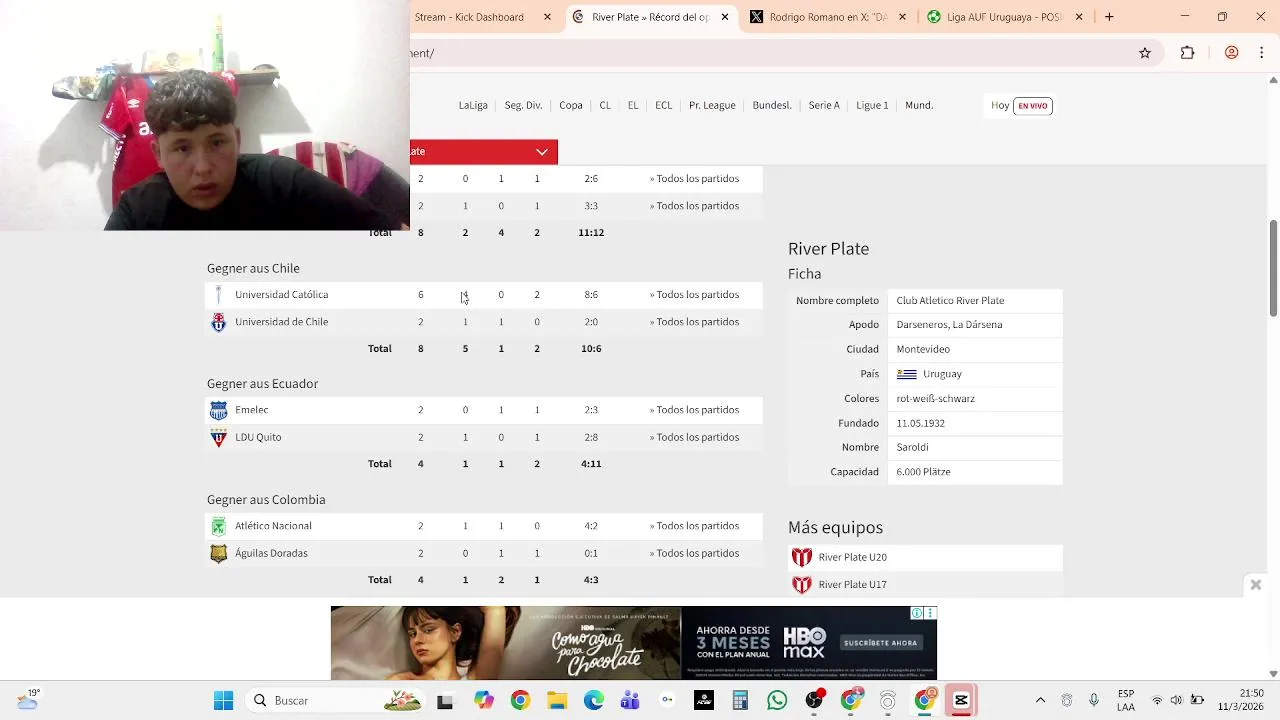
Task: Close the bottom ad with X
Action: (1256, 585)
